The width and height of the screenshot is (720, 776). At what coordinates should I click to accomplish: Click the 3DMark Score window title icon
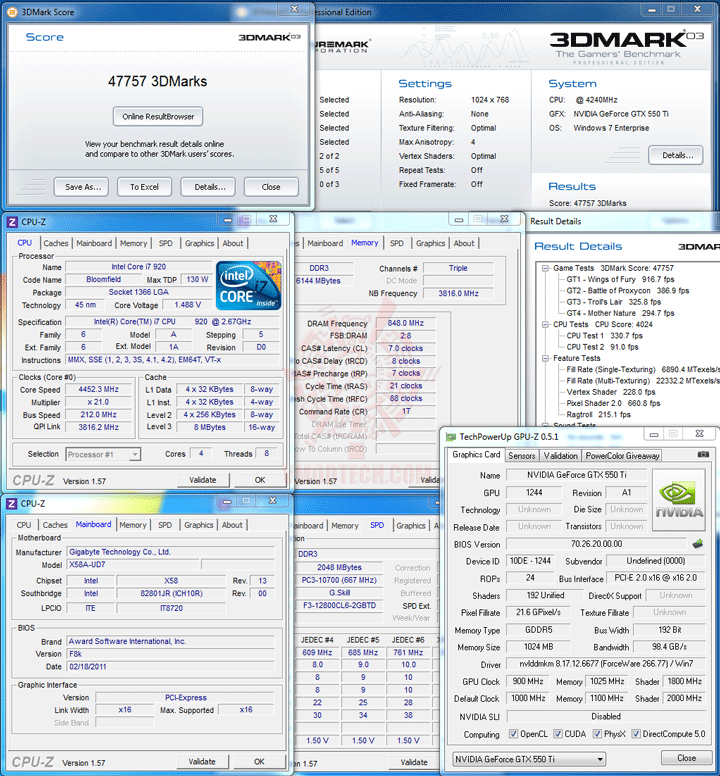[12, 11]
